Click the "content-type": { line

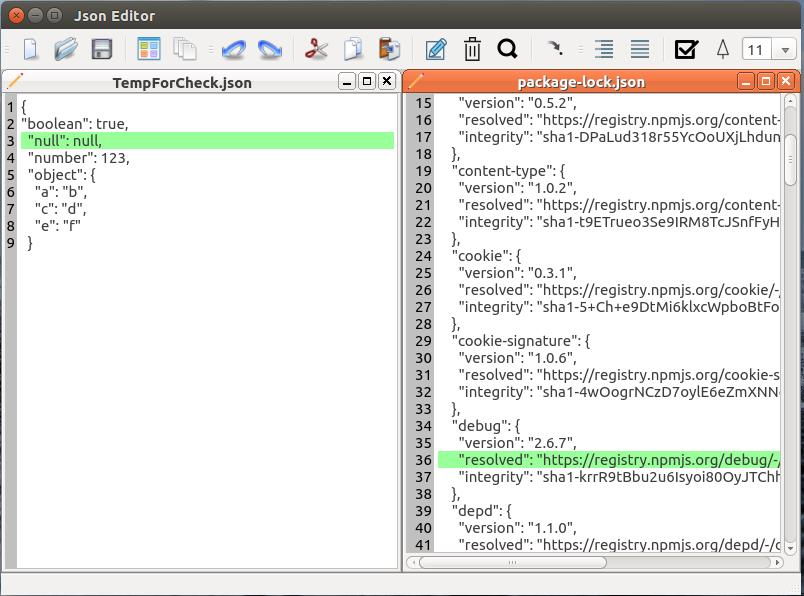click(508, 171)
